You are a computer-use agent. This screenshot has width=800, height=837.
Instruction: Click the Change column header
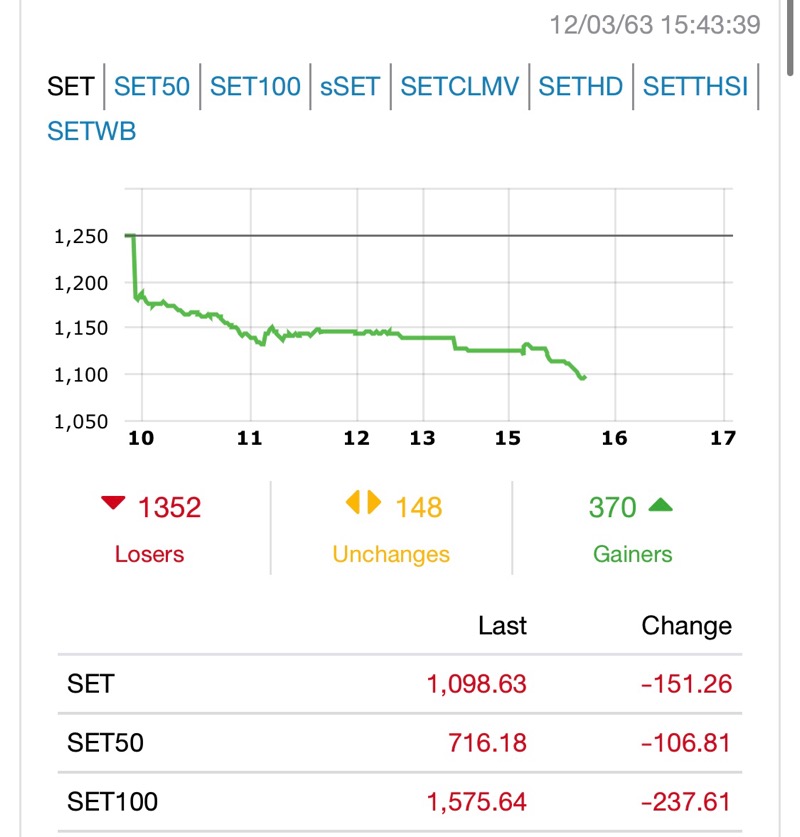[686, 626]
